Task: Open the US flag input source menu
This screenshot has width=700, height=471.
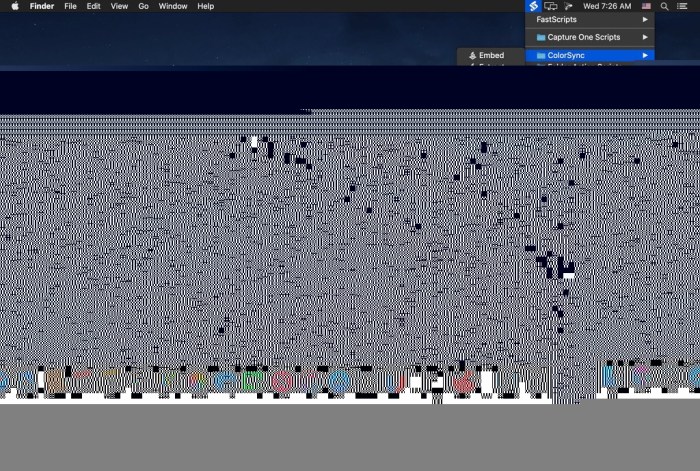Action: 646,6
